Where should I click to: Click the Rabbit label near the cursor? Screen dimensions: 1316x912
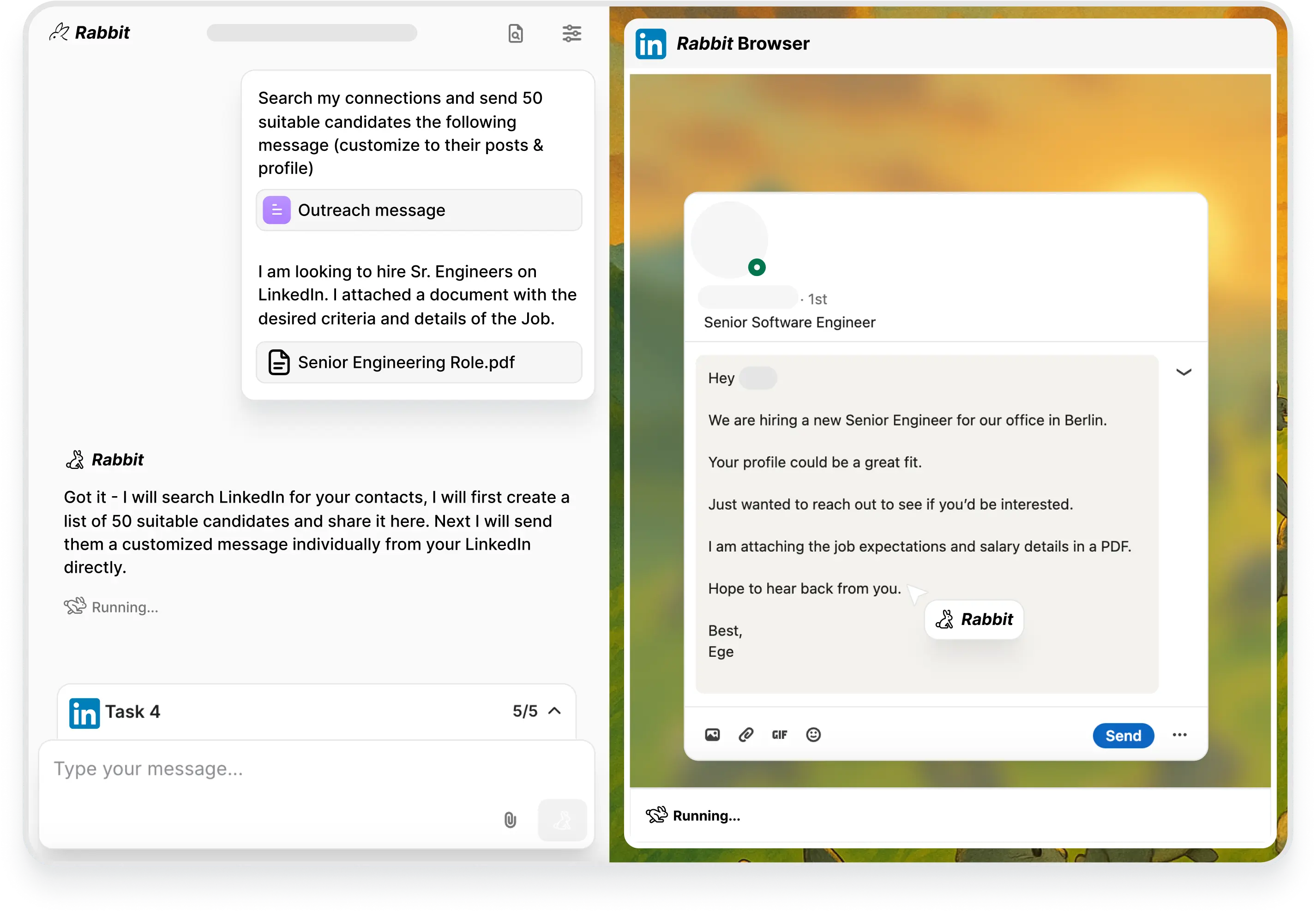[973, 619]
